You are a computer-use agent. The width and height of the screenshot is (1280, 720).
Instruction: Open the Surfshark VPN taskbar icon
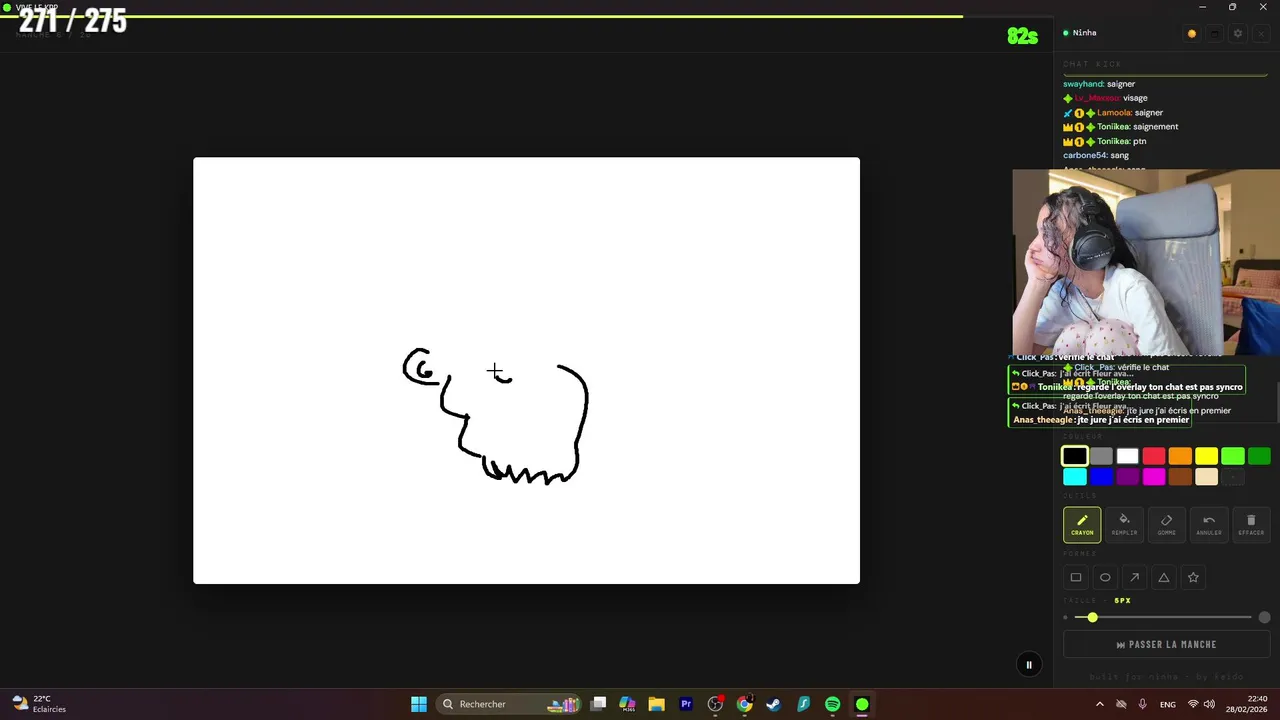pos(803,704)
